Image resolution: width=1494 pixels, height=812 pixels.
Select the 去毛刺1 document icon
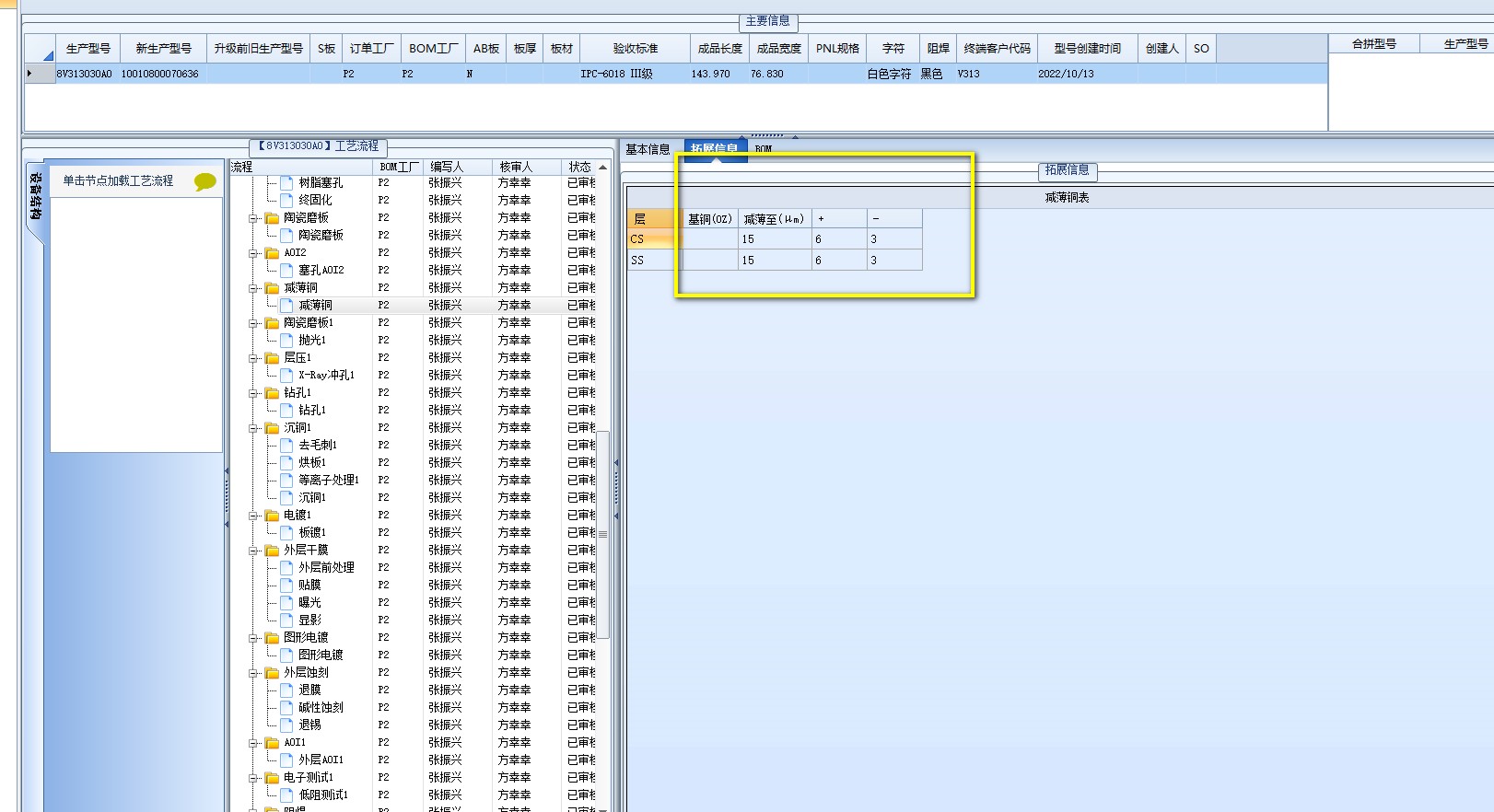(x=286, y=446)
